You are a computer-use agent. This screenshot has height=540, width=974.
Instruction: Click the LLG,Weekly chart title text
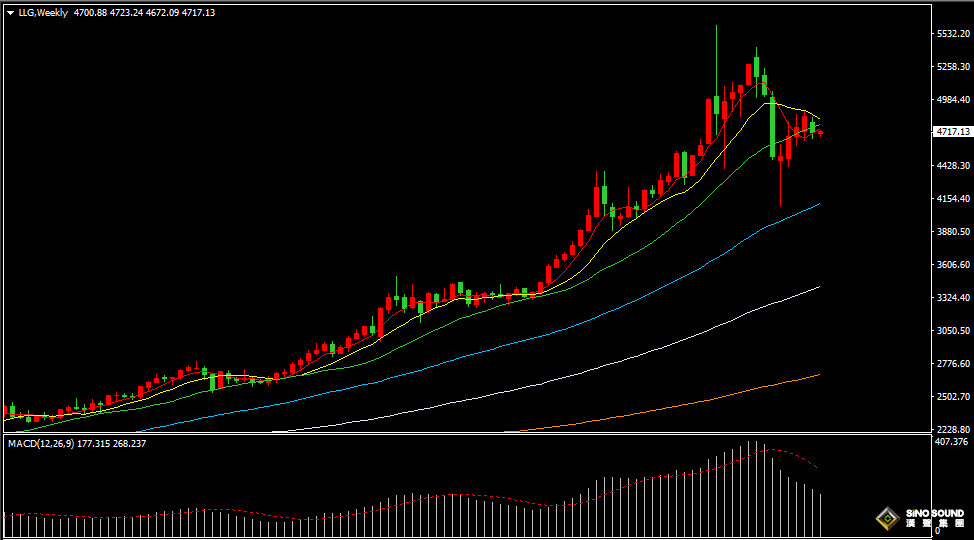pos(43,13)
